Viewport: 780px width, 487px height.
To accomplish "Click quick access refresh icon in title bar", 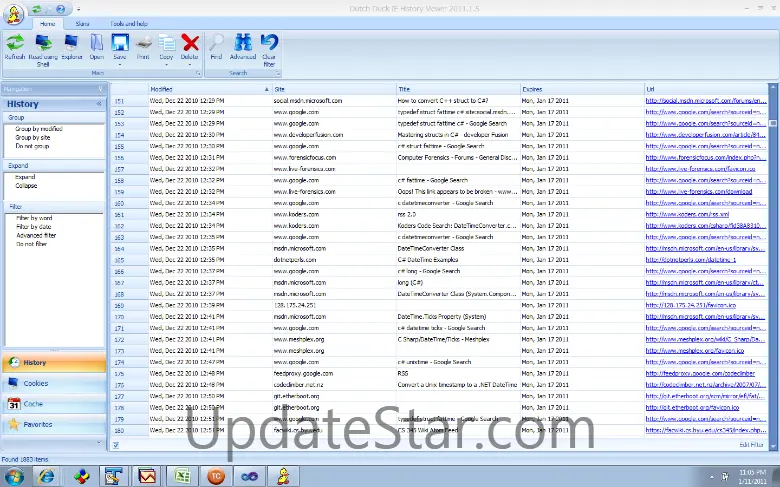I will [x=36, y=9].
